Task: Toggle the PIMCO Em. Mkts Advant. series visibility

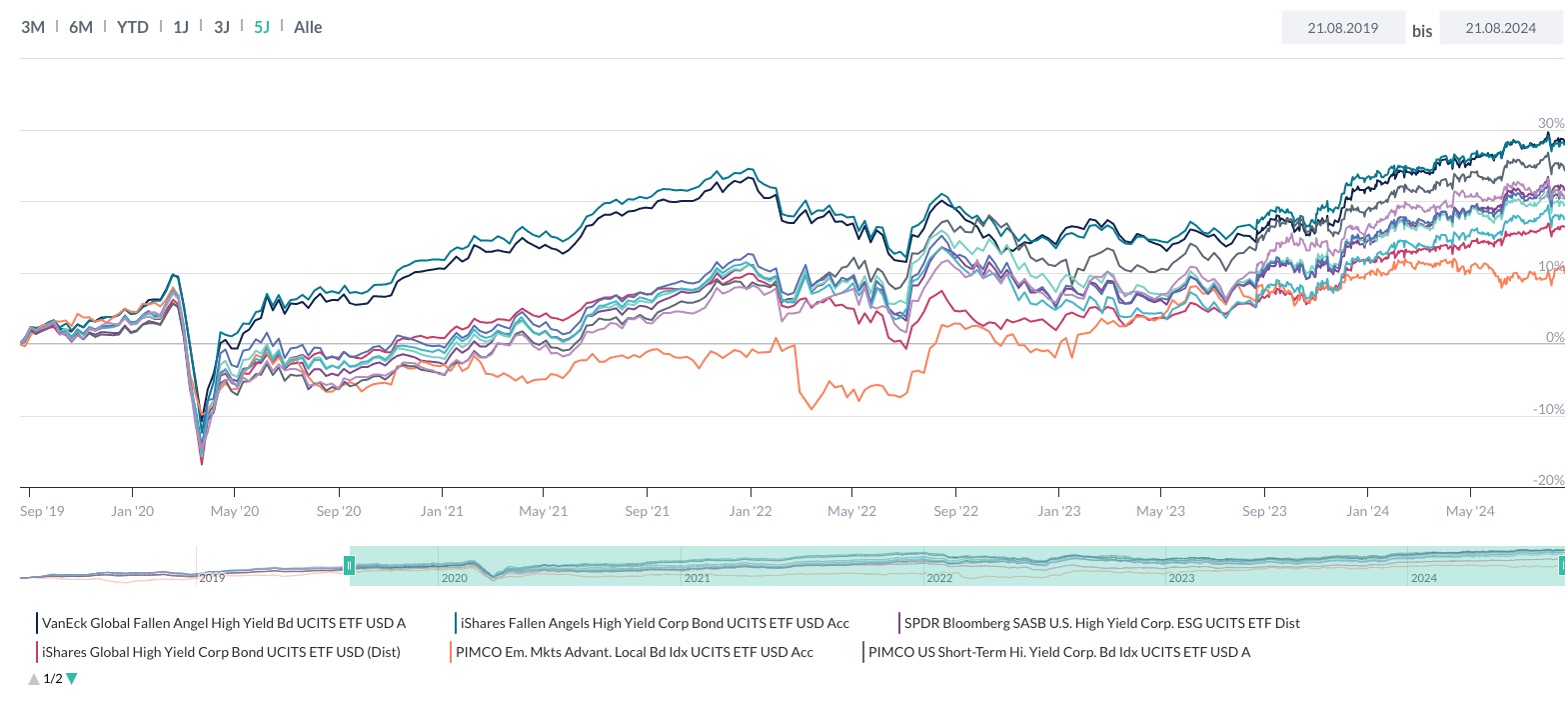Action: pyautogui.click(x=635, y=651)
